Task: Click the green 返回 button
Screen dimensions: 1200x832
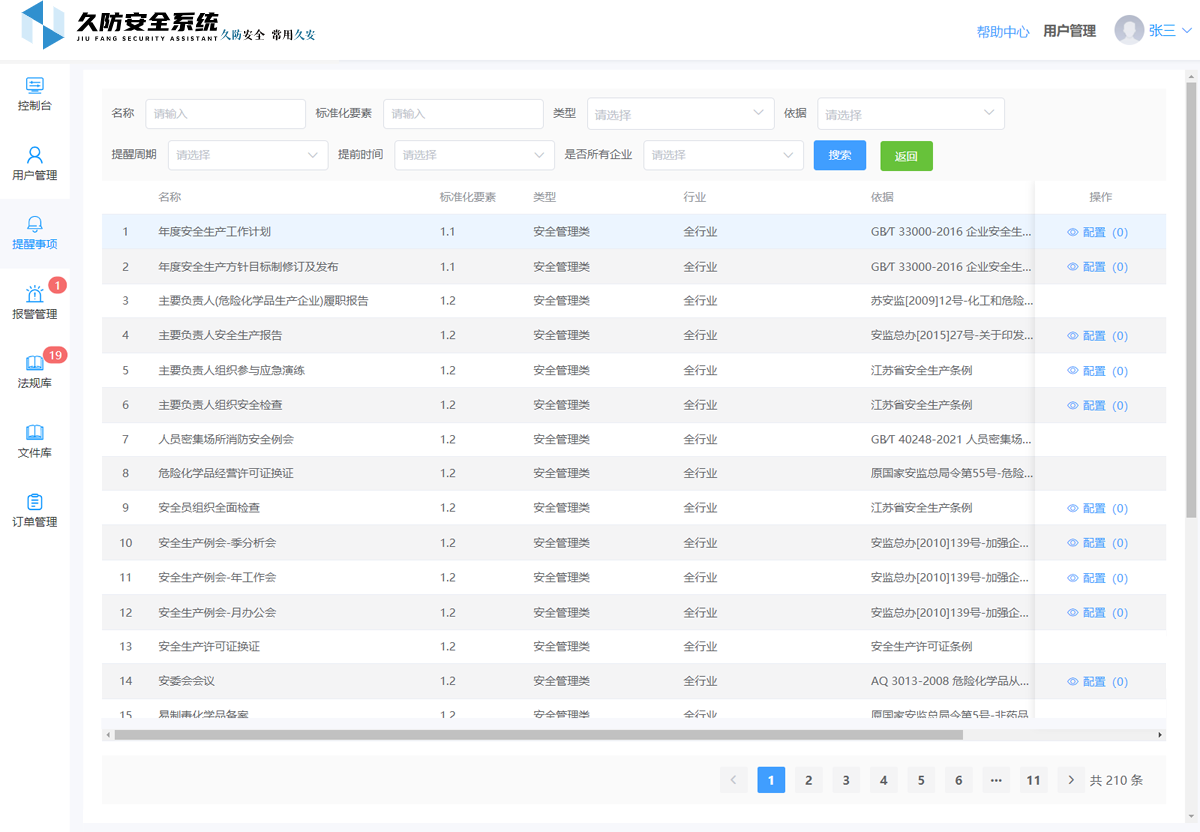Action: 906,156
